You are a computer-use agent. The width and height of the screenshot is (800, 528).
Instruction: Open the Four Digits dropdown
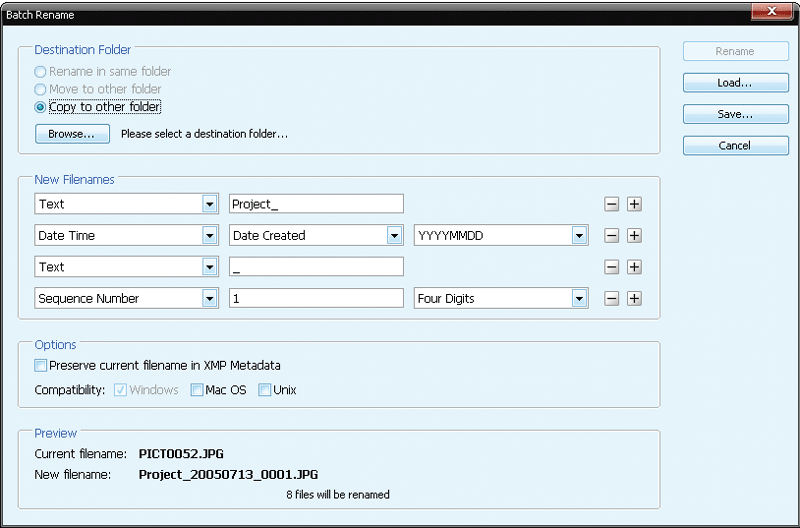[x=579, y=299]
